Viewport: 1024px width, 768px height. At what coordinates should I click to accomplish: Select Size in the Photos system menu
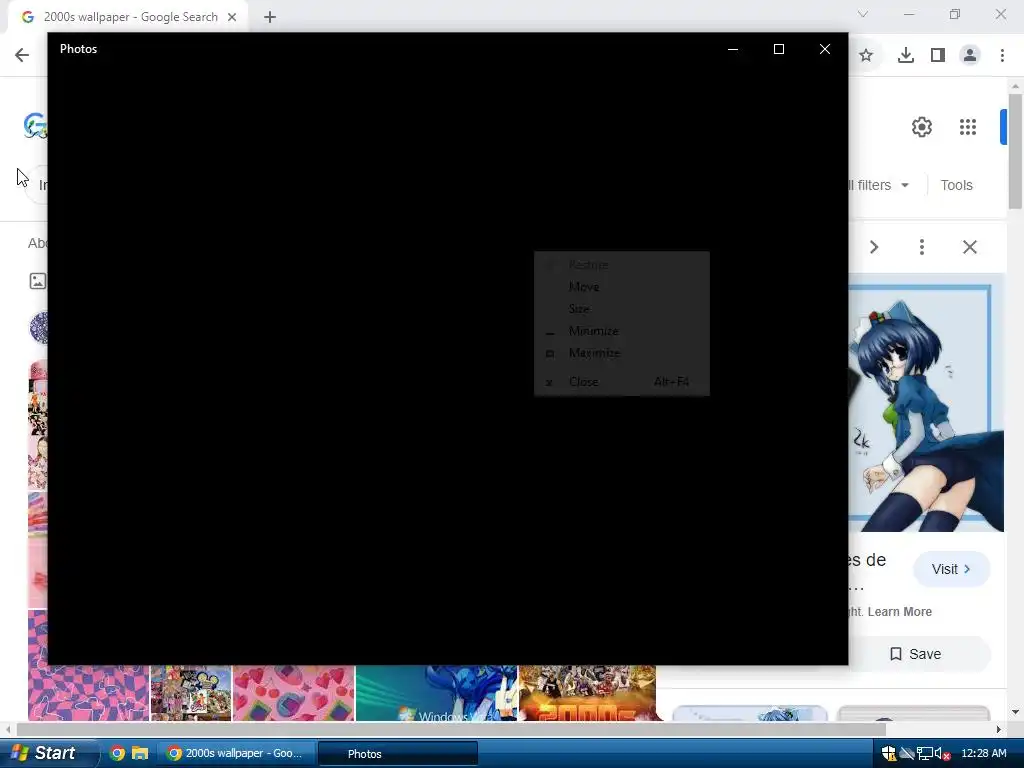click(x=622, y=309)
